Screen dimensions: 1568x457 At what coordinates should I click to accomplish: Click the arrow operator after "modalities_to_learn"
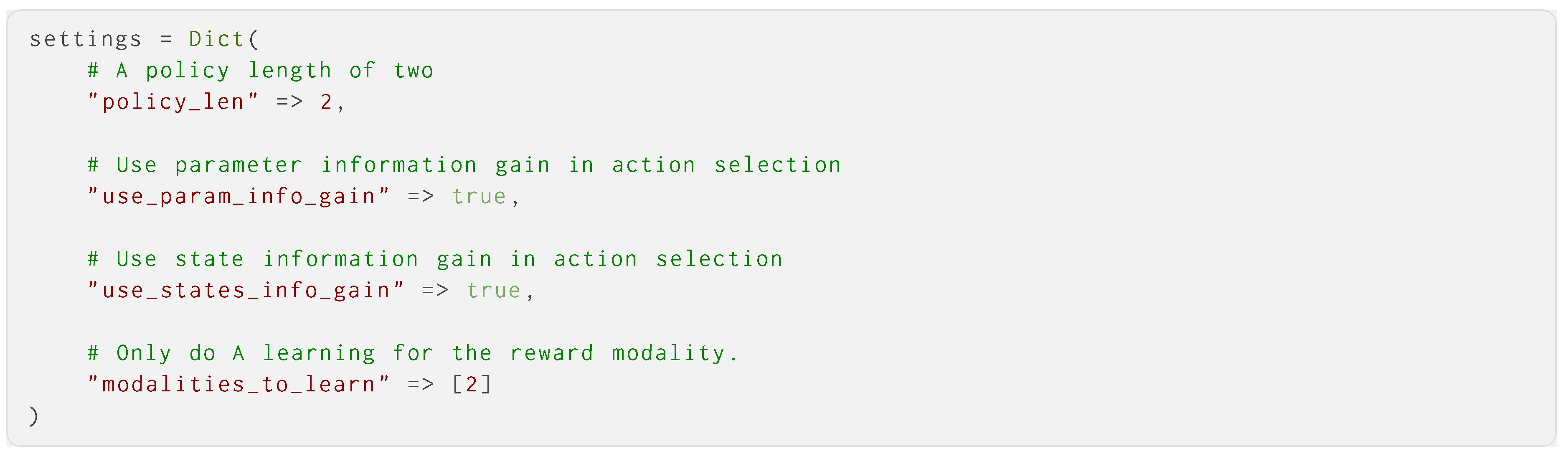(421, 385)
